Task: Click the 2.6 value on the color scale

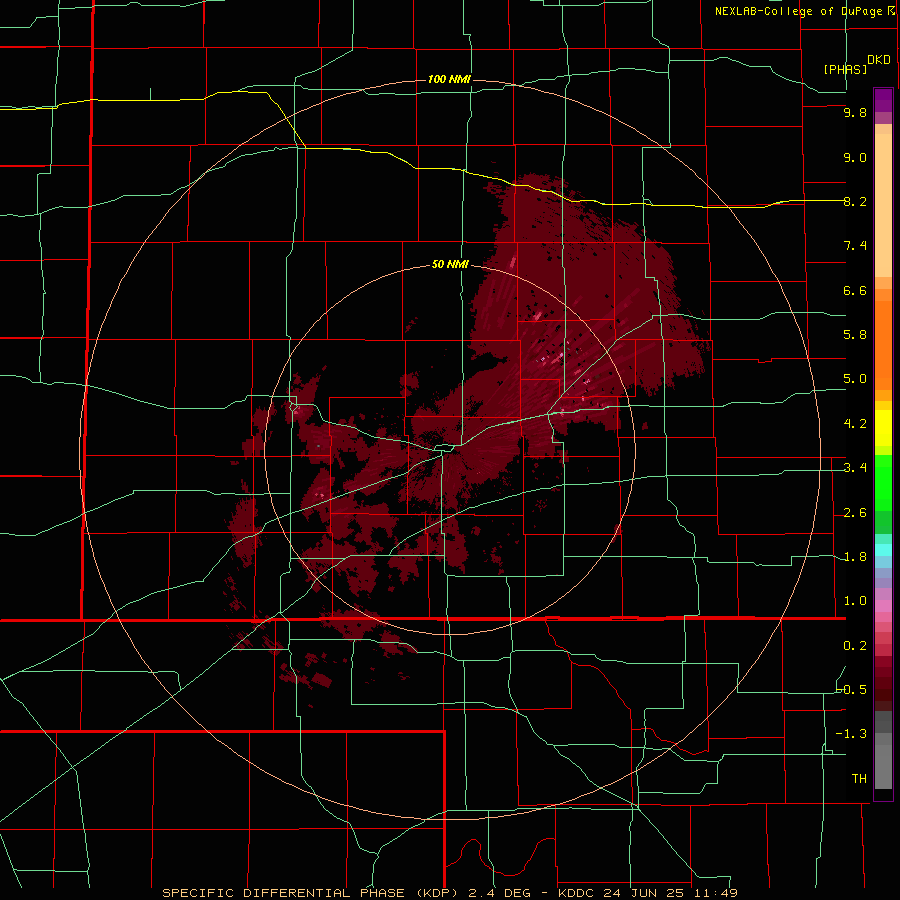Action: pyautogui.click(x=855, y=513)
